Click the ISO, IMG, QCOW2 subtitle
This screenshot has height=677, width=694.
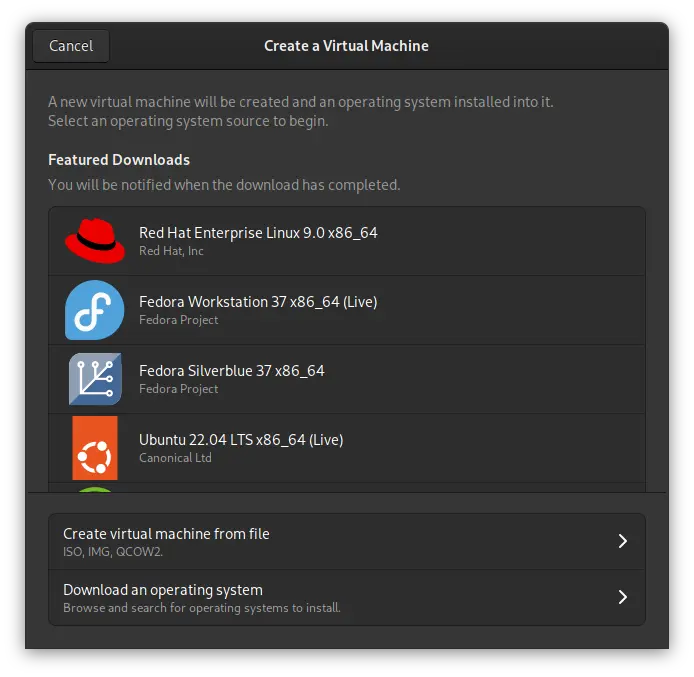113,552
